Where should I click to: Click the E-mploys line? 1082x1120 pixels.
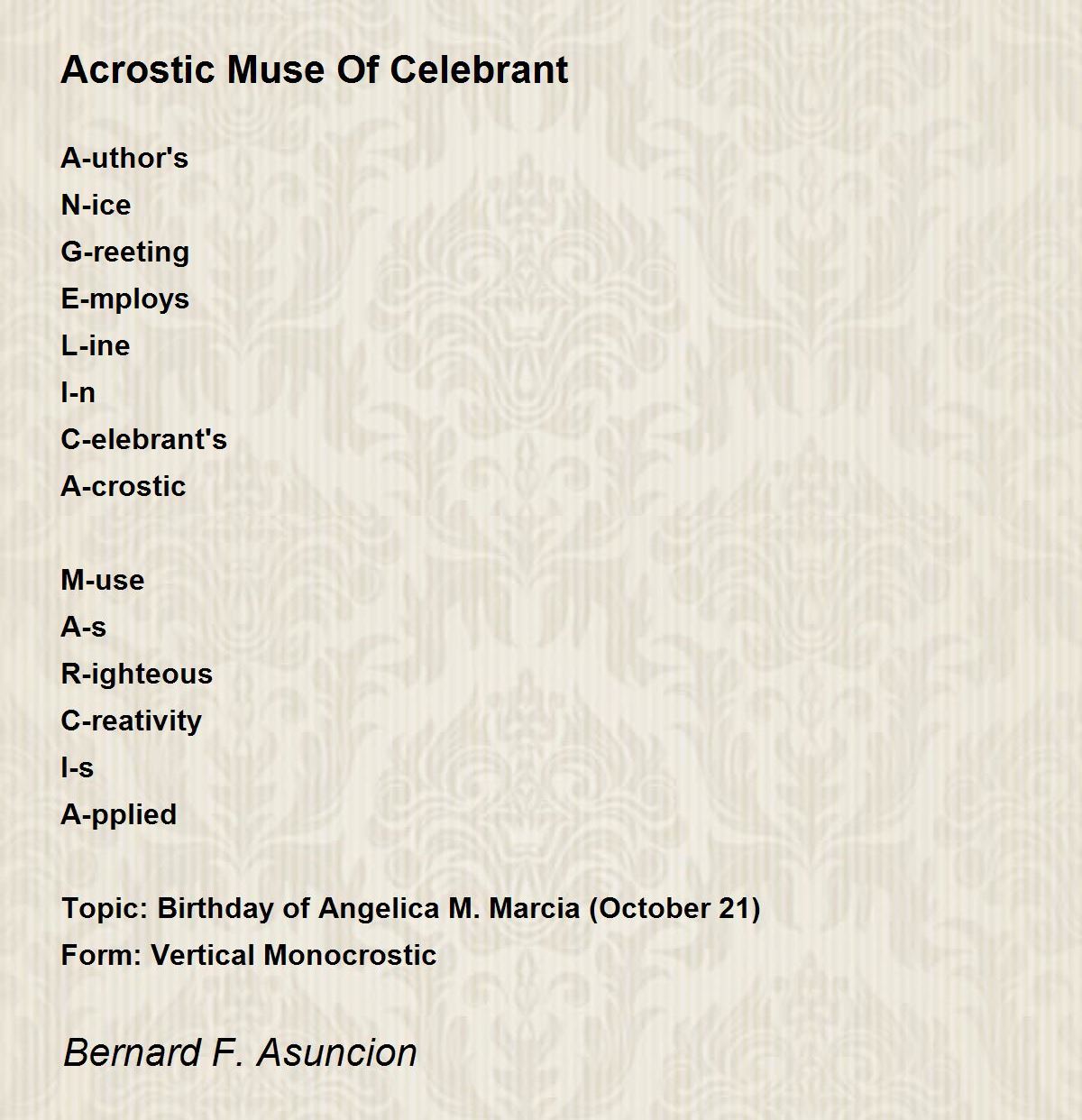125,298
